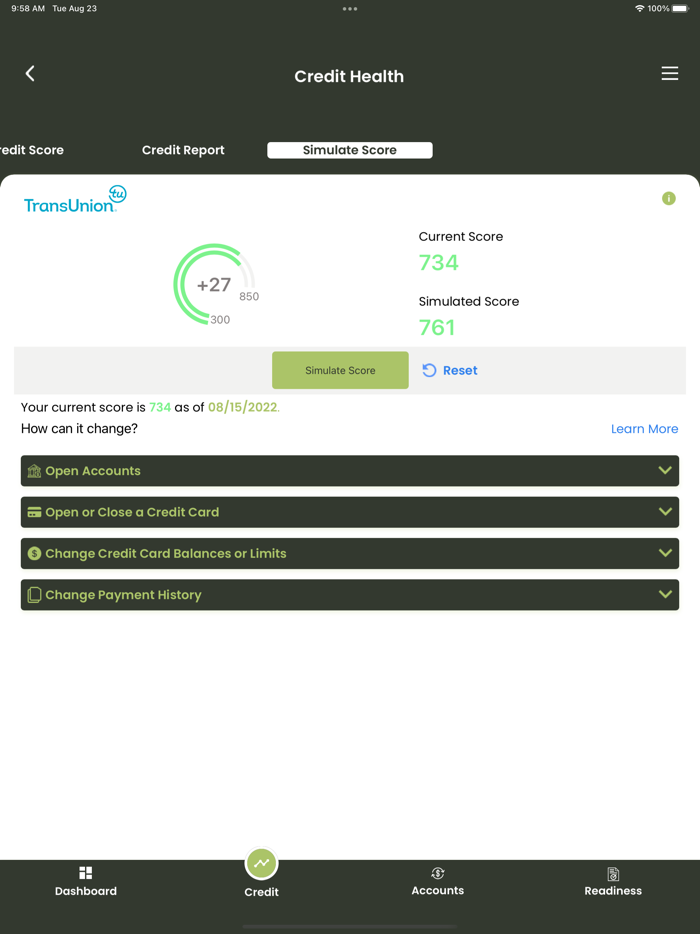Click the +27 score gauge

[214, 284]
